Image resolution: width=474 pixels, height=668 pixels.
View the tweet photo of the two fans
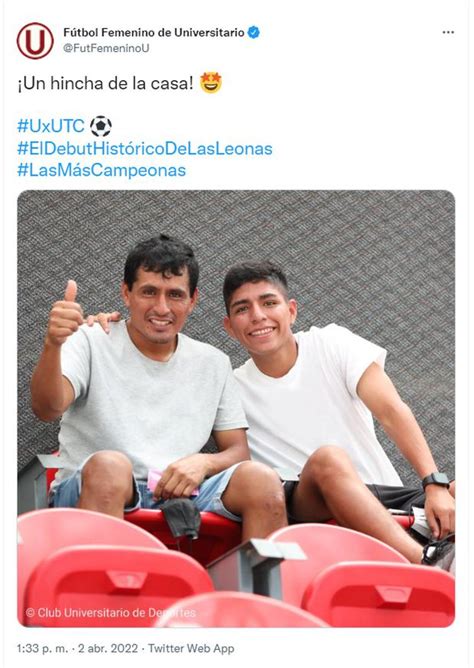[x=236, y=409]
